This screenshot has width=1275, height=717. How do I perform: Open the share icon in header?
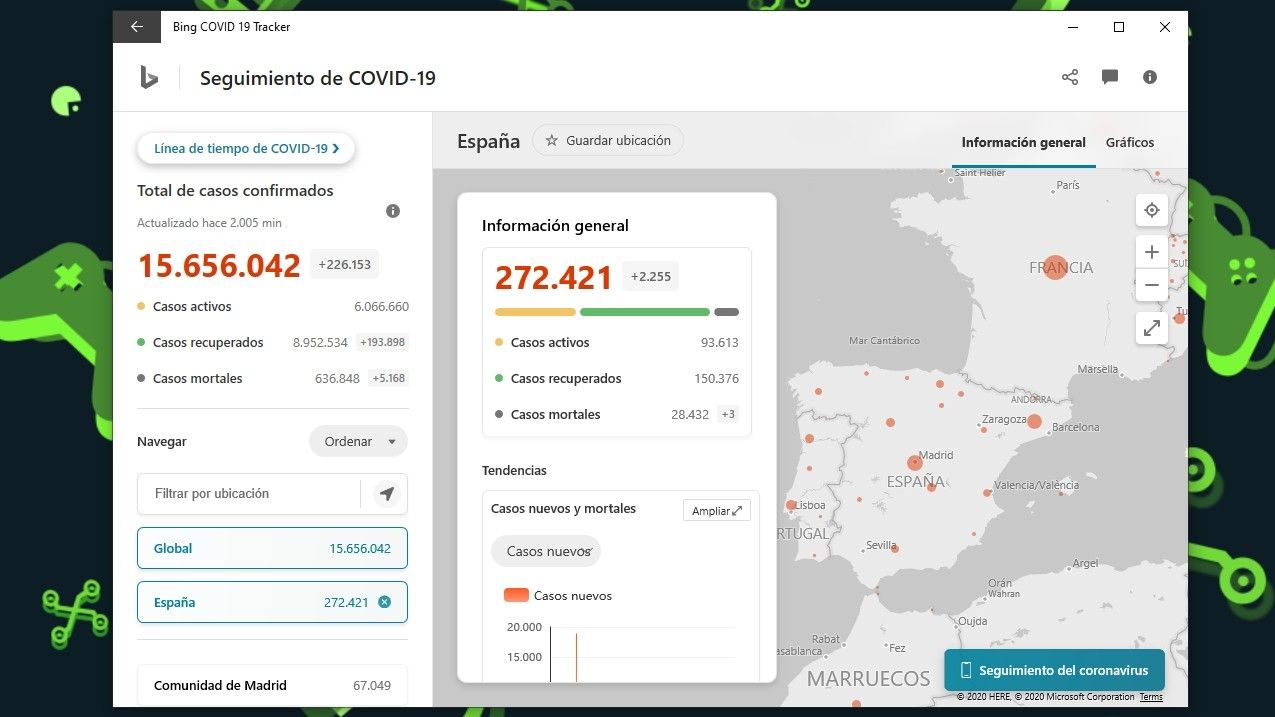tap(1070, 77)
